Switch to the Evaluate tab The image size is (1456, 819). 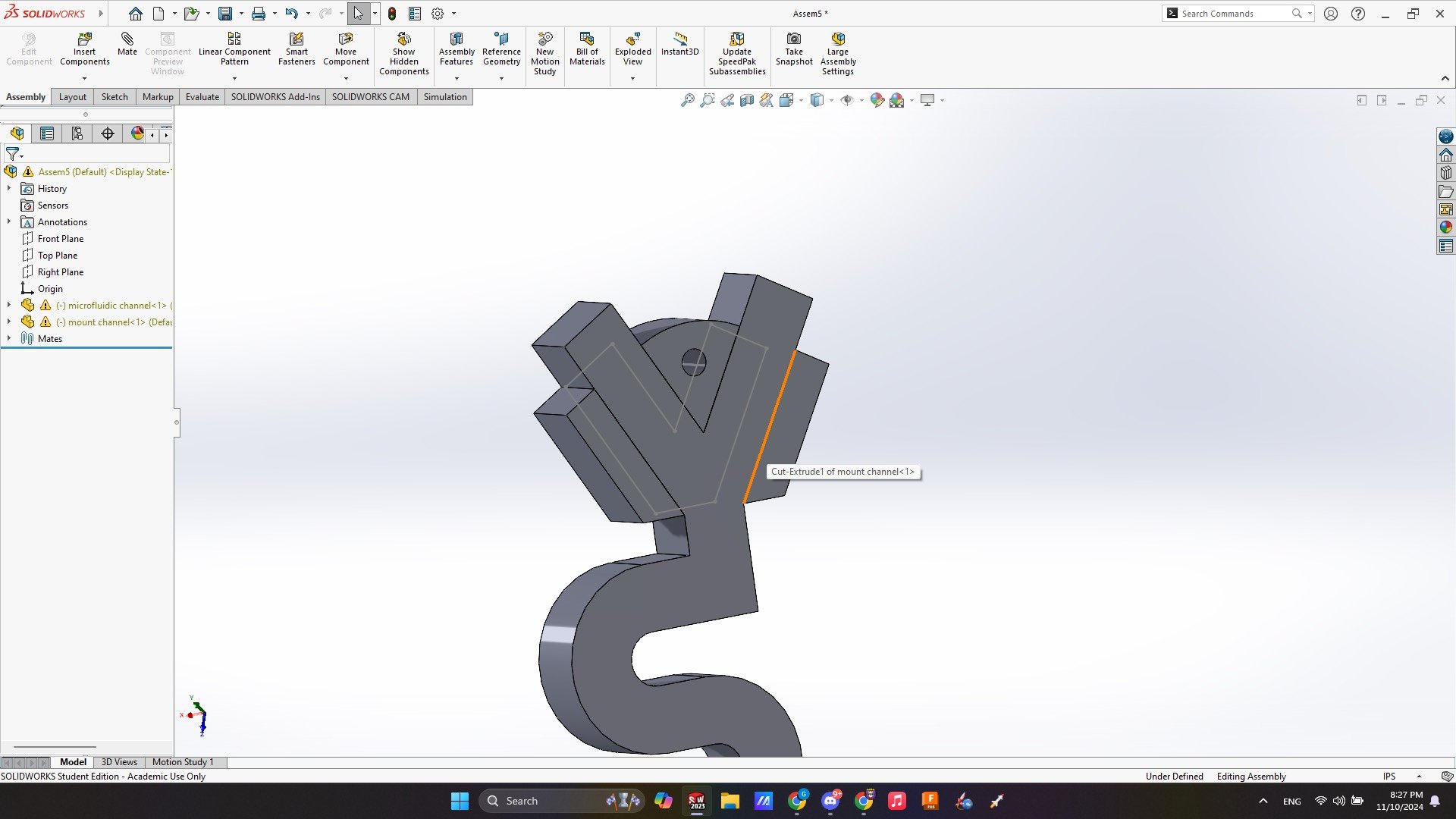tap(202, 97)
